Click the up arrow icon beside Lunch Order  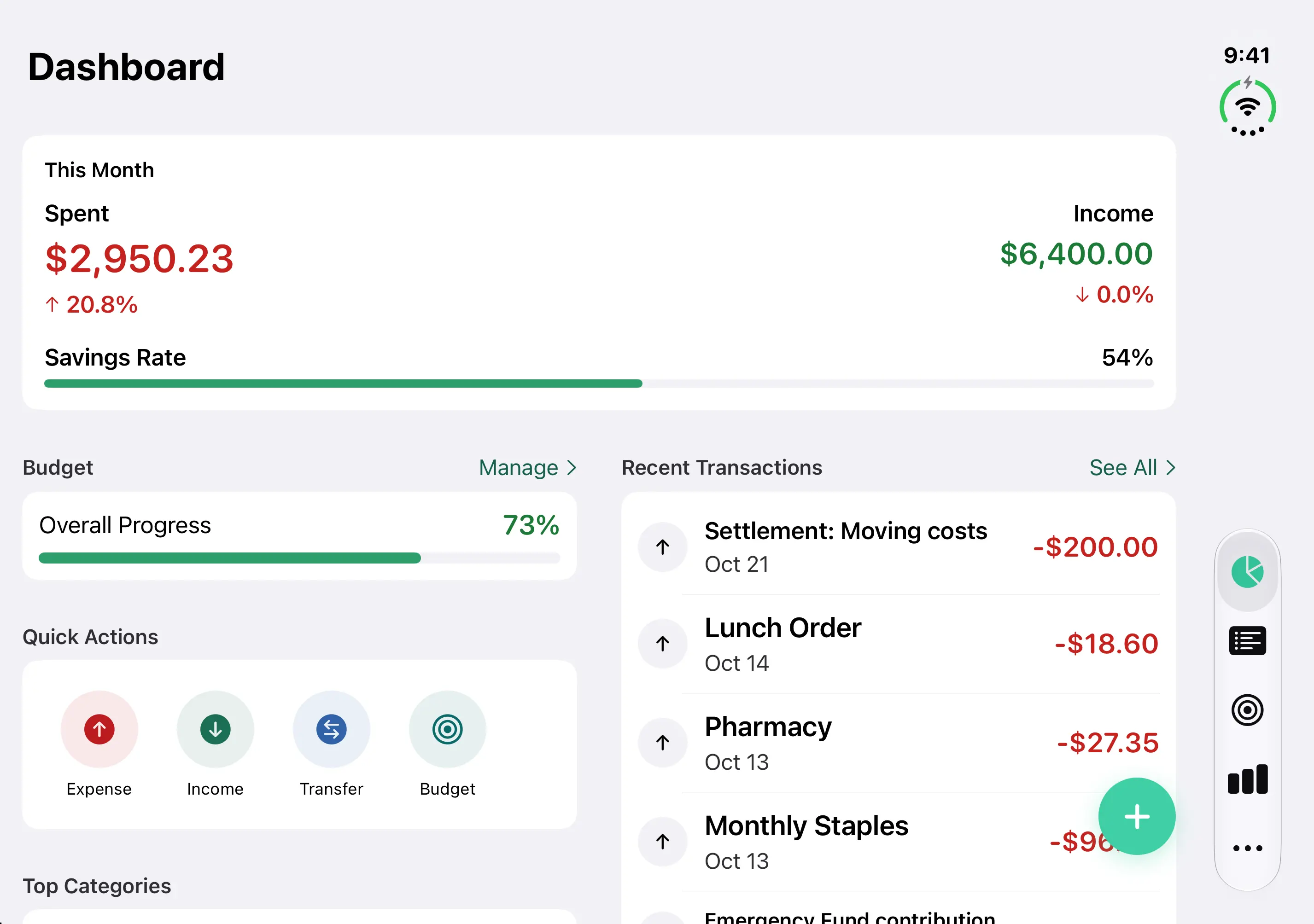[663, 644]
